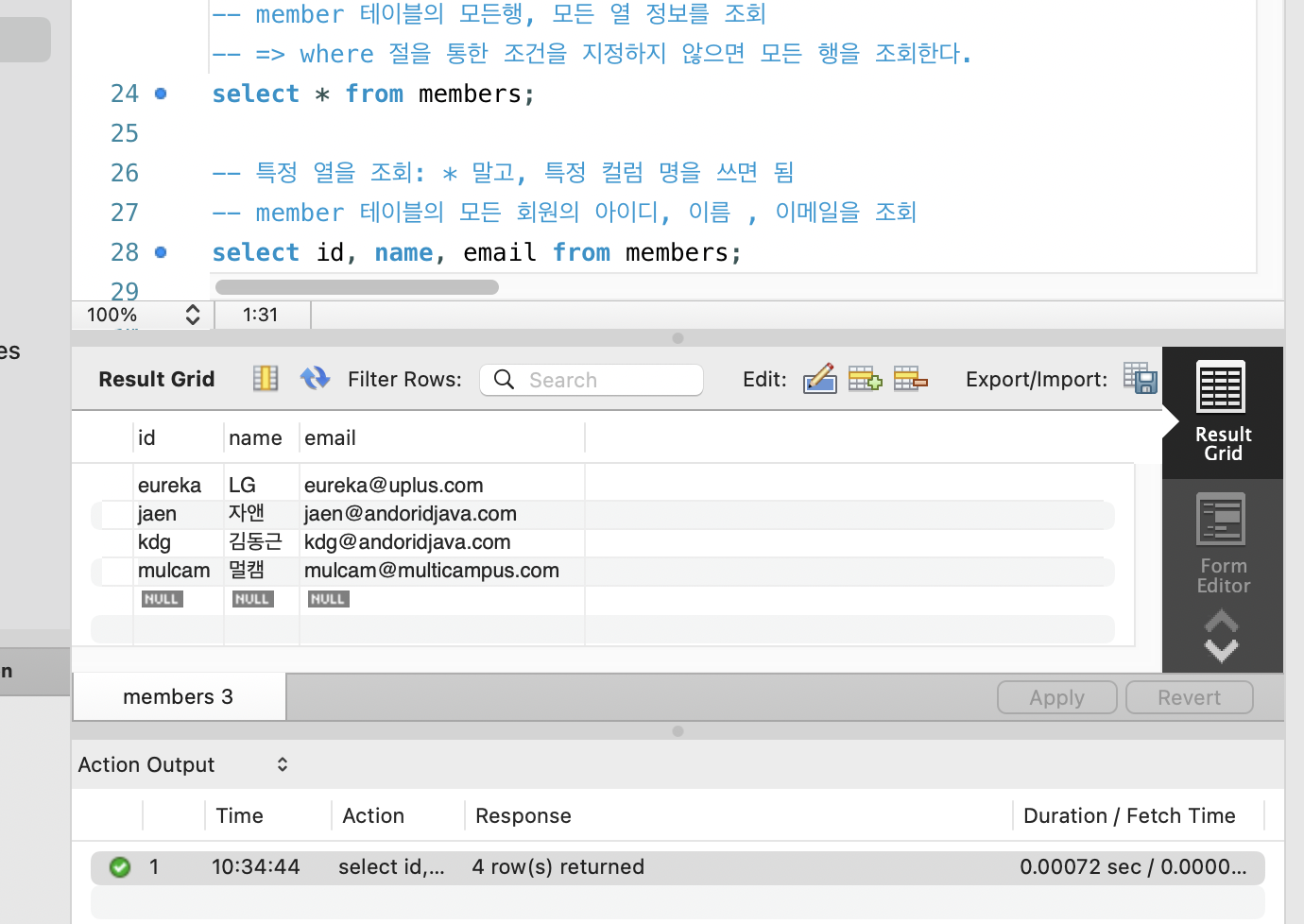
Task: Sort by the id column header
Action: pos(179,438)
